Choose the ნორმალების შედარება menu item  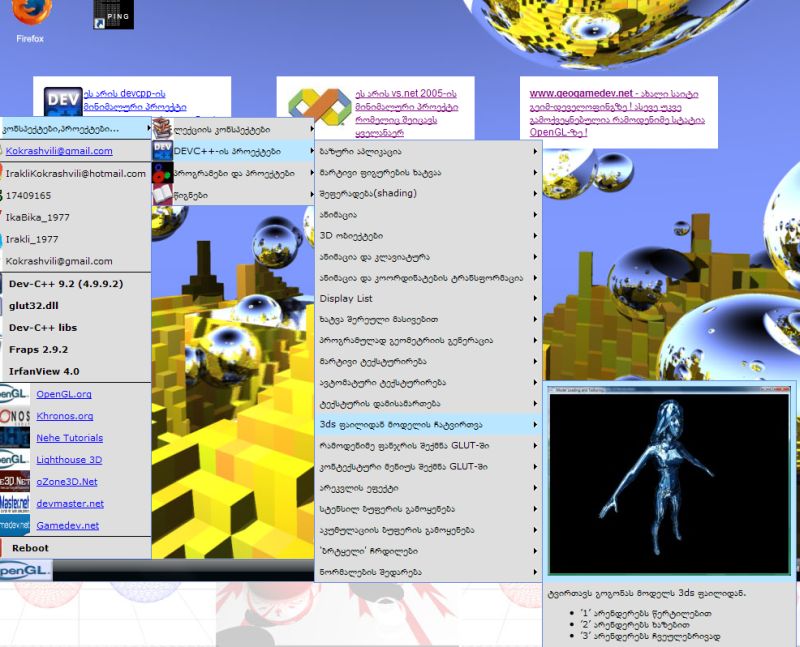[428, 572]
